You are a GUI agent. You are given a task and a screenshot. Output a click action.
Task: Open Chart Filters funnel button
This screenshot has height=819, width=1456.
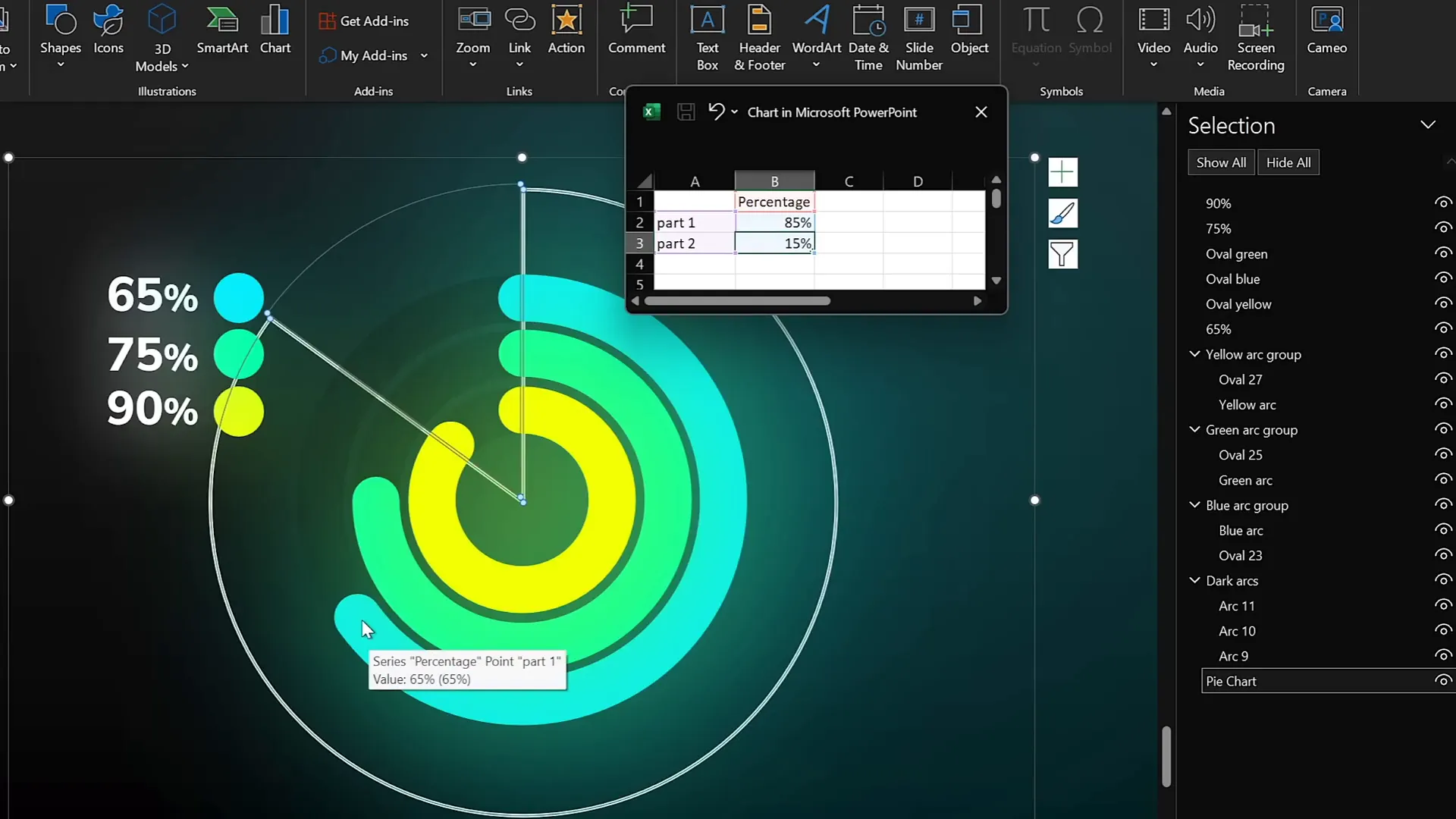click(1062, 254)
